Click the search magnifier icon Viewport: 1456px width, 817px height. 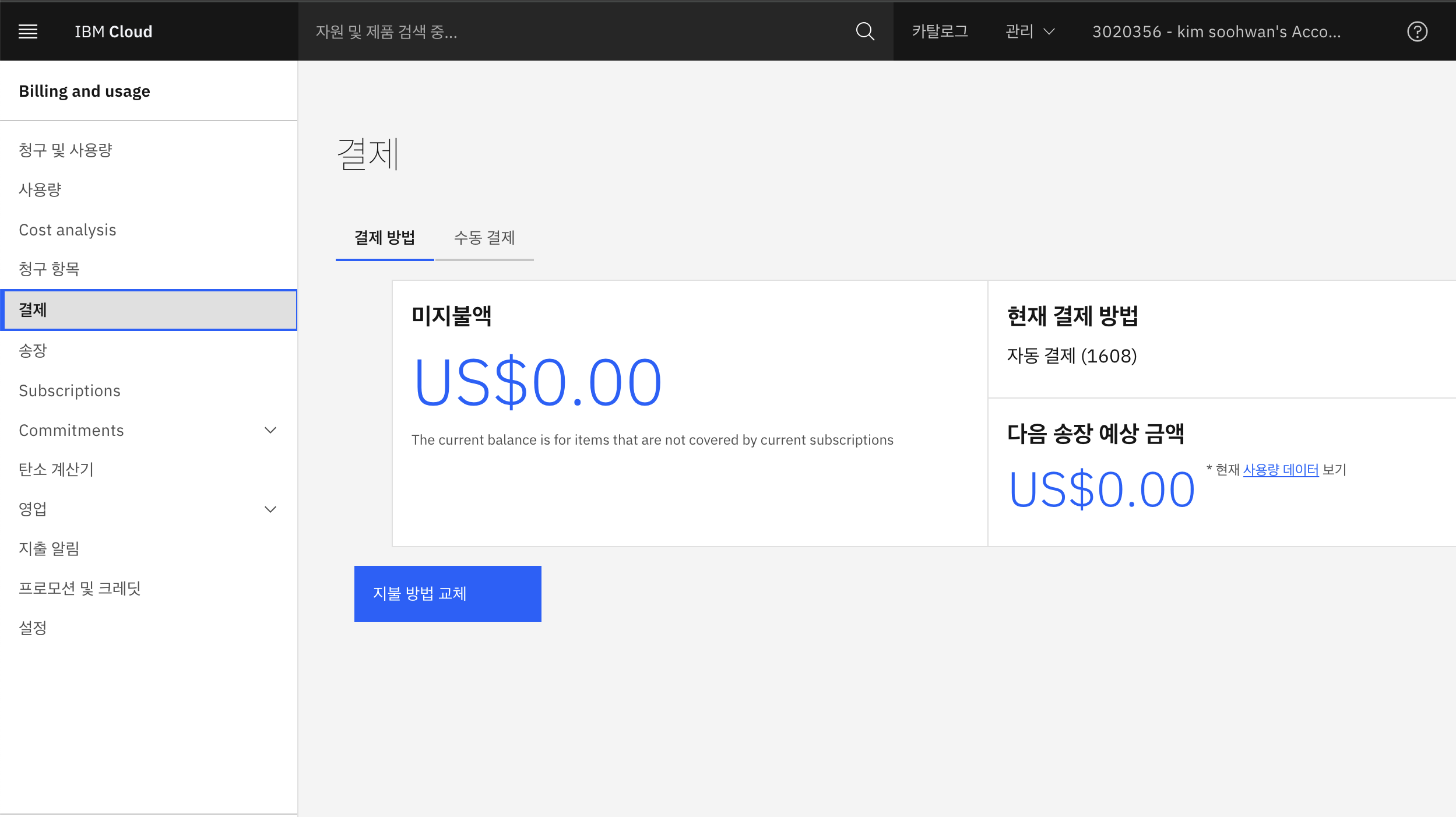pos(865,31)
